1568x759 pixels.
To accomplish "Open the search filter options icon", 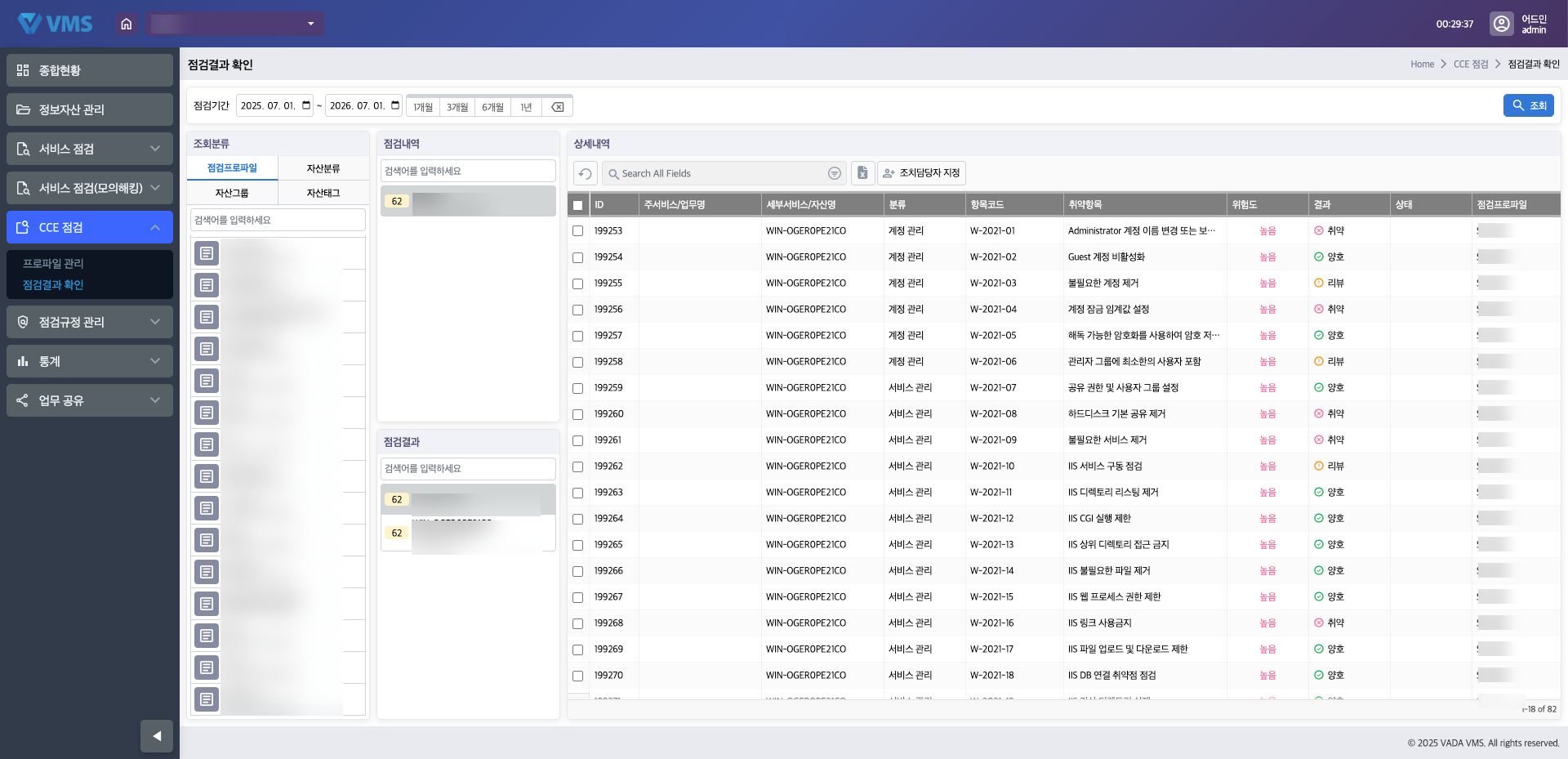I will [x=834, y=173].
